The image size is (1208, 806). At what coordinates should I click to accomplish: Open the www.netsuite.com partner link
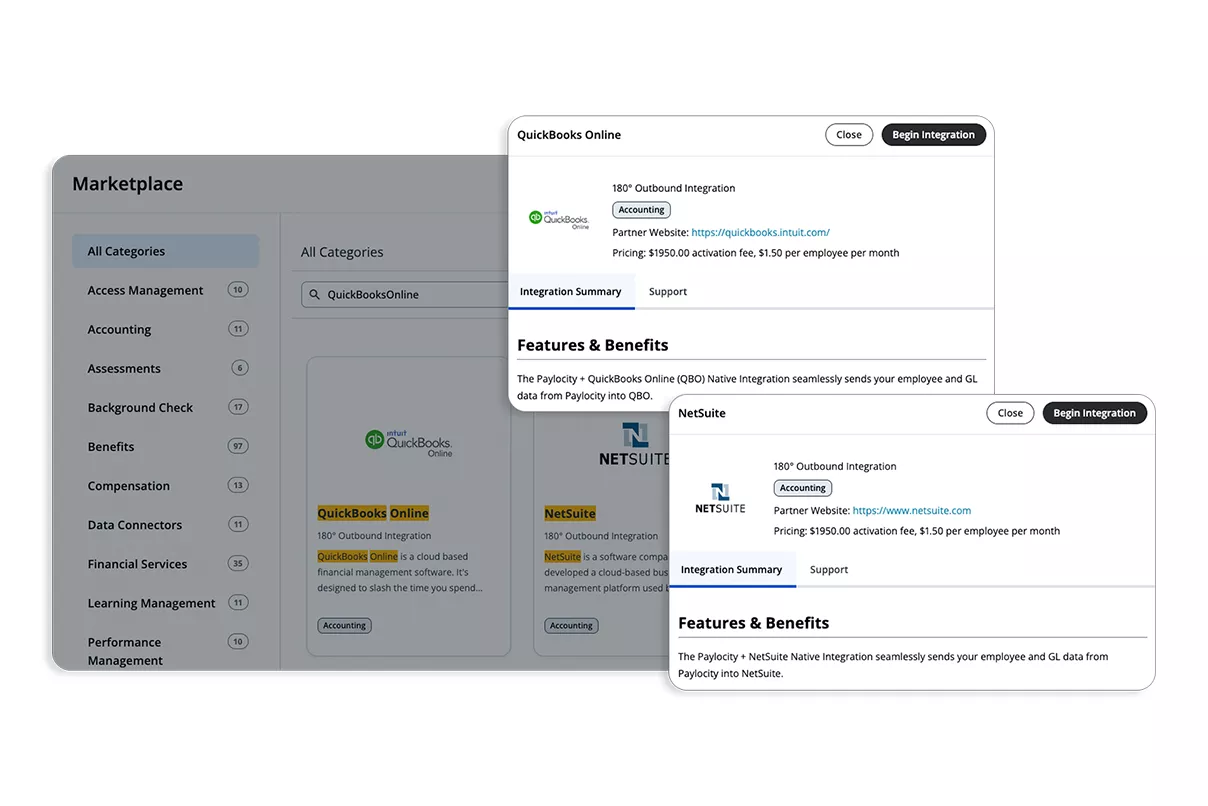(x=912, y=510)
